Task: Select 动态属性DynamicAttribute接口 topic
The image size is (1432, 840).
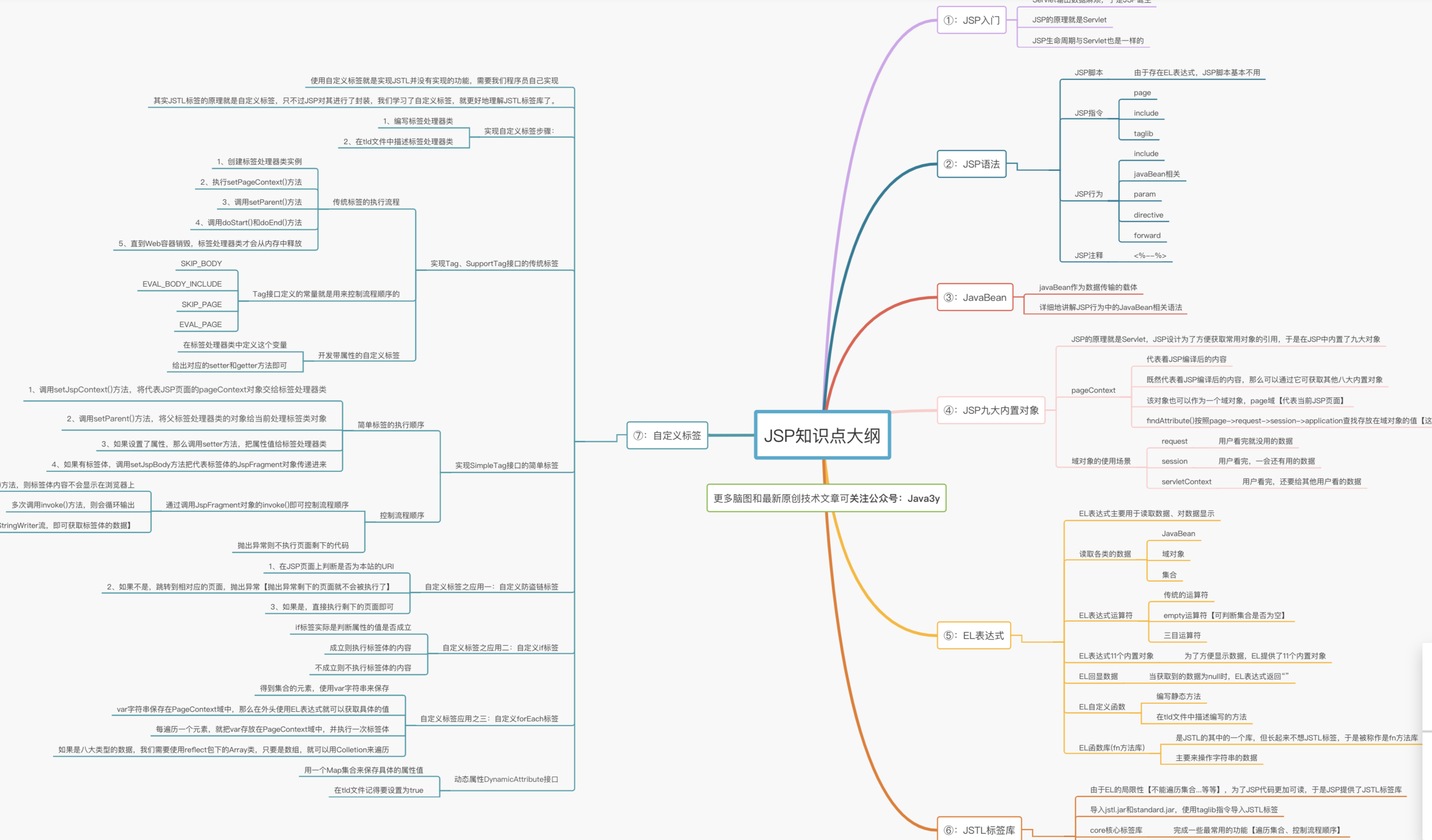Action: (505, 779)
